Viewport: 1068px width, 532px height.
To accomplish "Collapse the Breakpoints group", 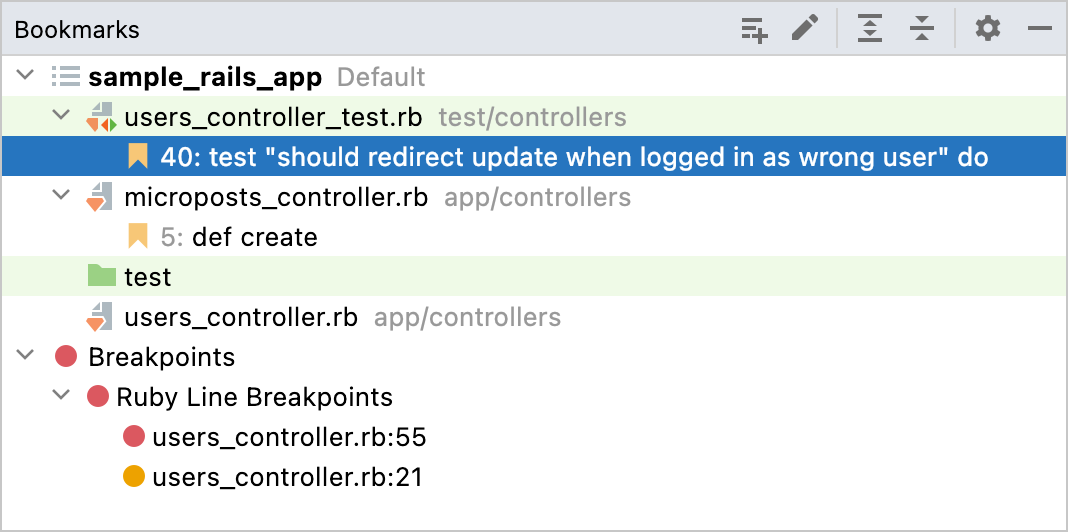I will point(27,357).
